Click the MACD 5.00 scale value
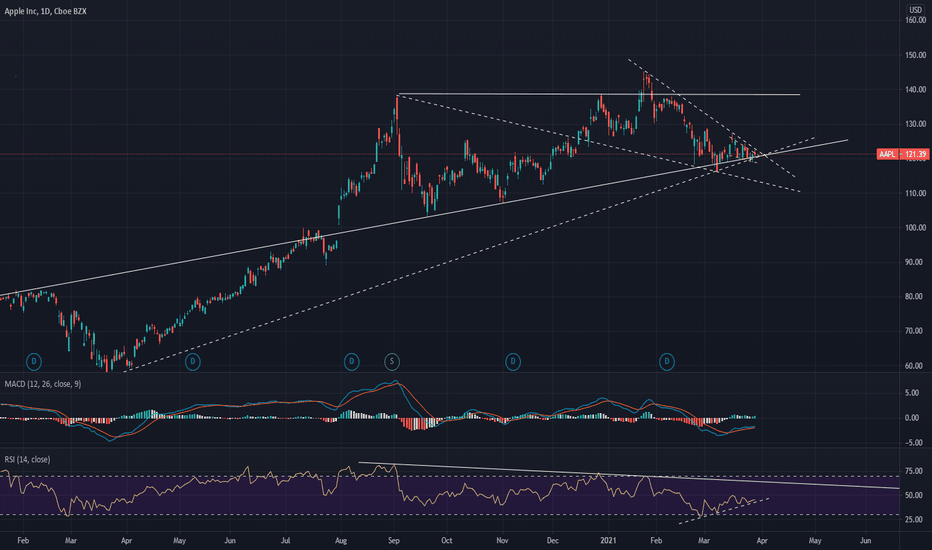 pos(912,393)
